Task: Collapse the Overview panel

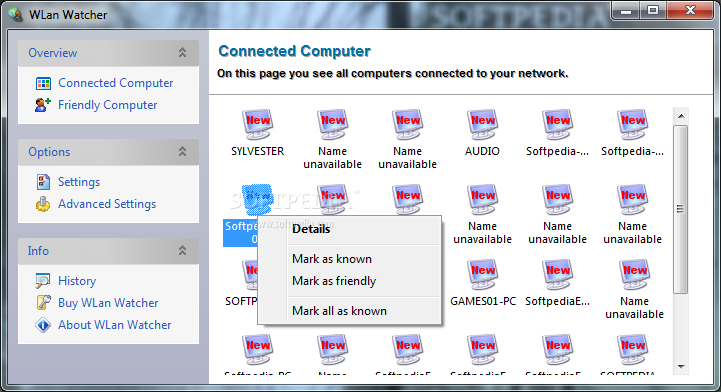Action: click(x=183, y=52)
